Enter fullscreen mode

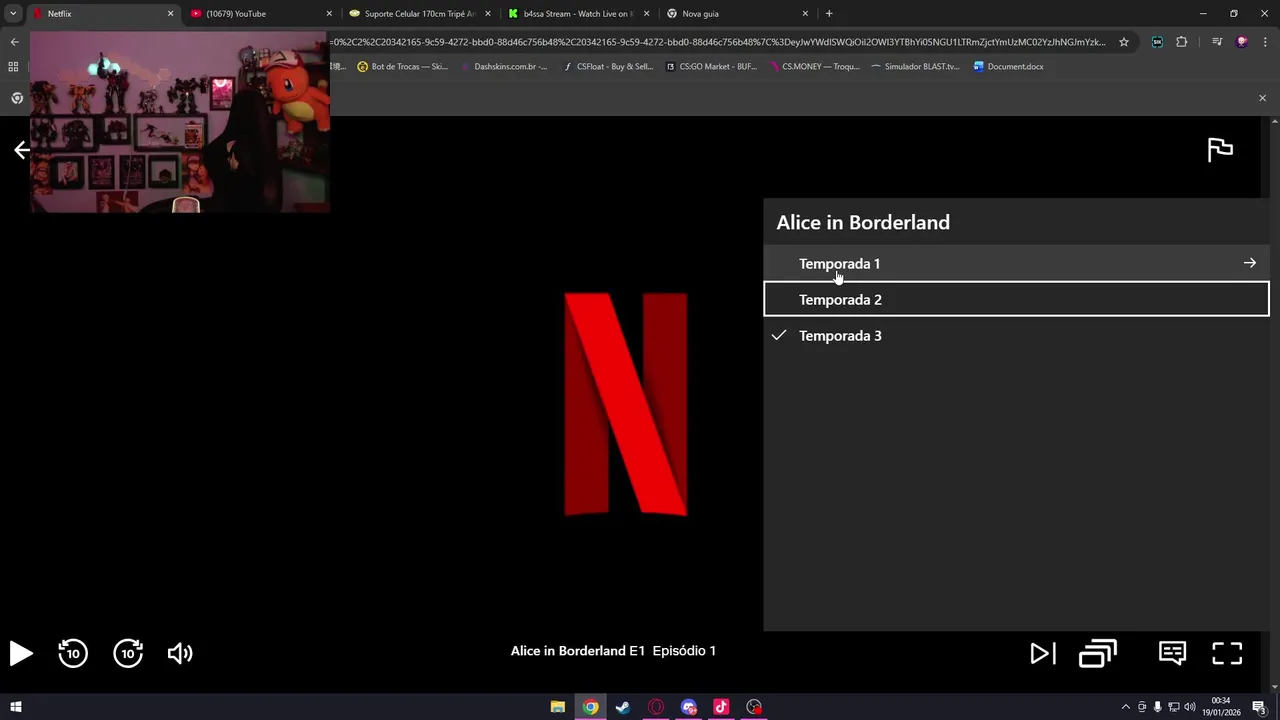(x=1227, y=653)
